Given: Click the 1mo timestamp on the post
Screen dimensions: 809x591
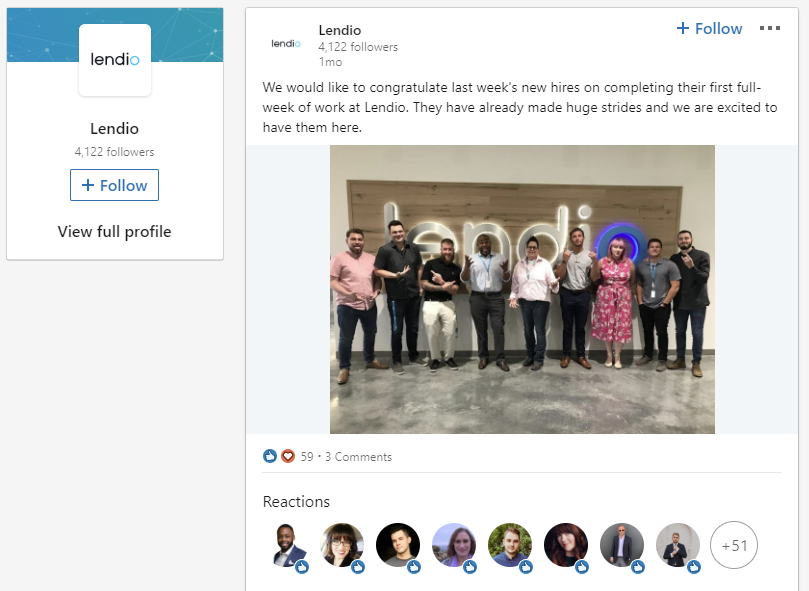Looking at the screenshot, I should [x=330, y=62].
